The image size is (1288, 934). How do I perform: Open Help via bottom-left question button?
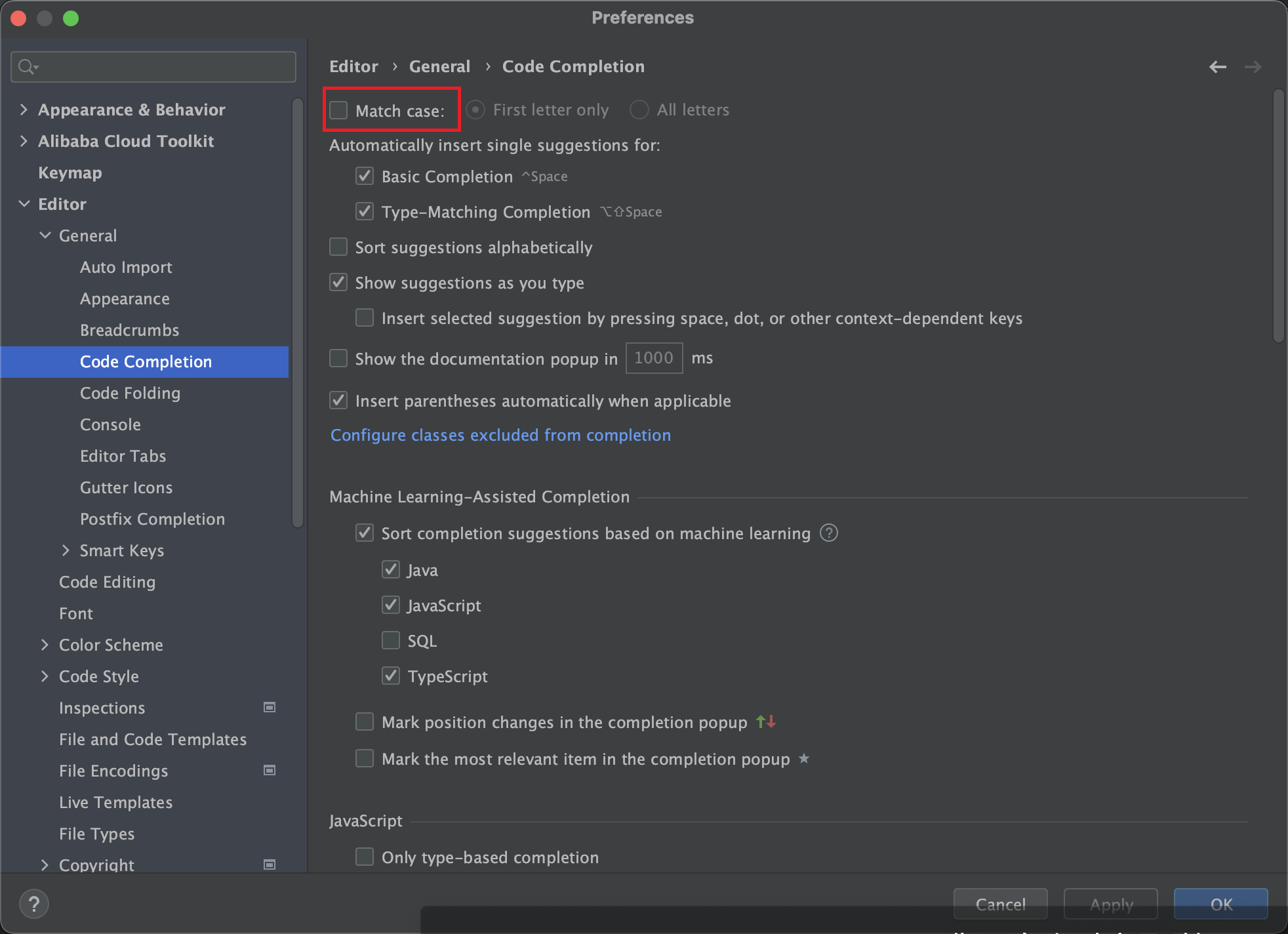[34, 904]
